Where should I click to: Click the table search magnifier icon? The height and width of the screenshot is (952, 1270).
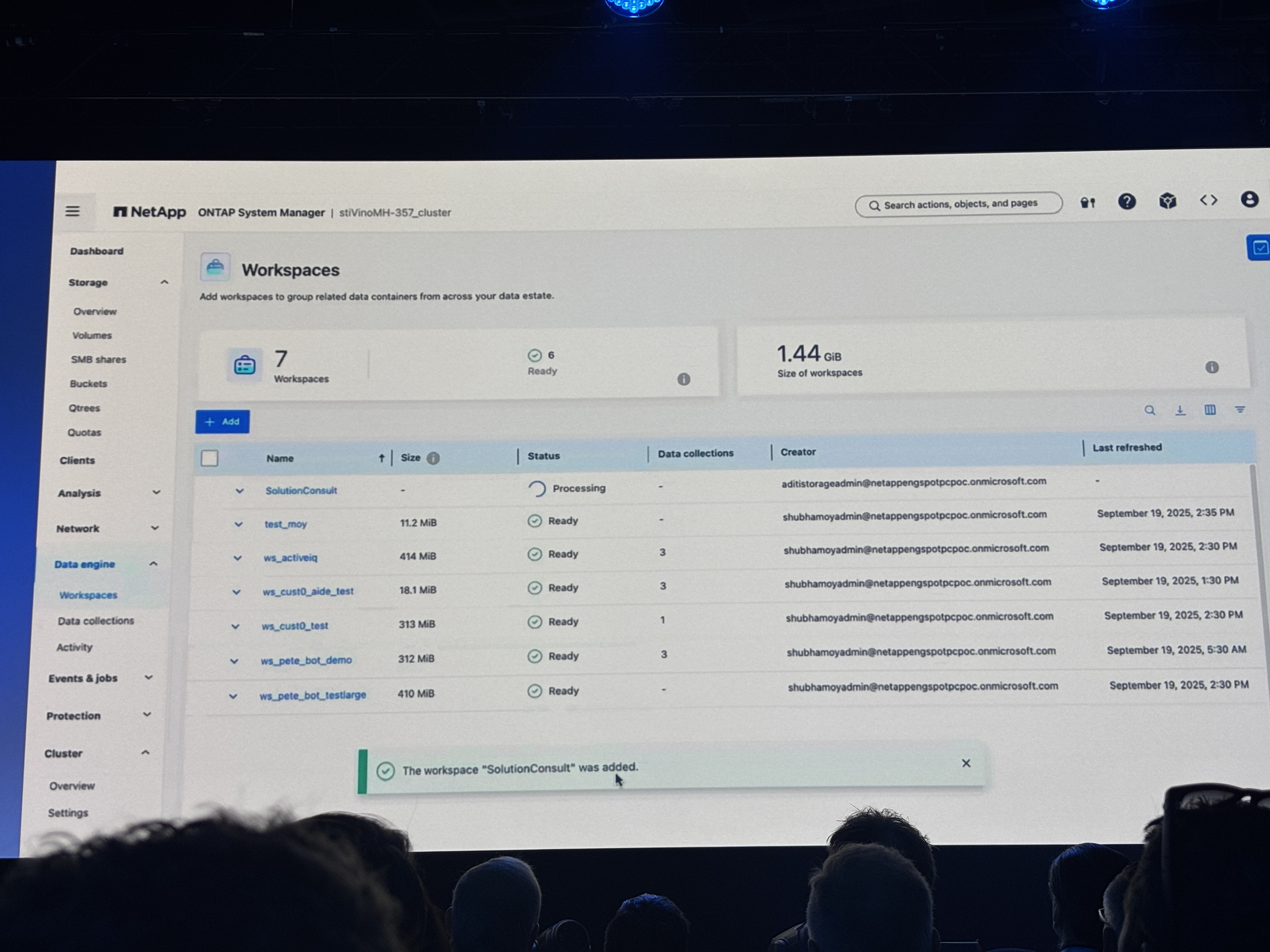point(1149,410)
